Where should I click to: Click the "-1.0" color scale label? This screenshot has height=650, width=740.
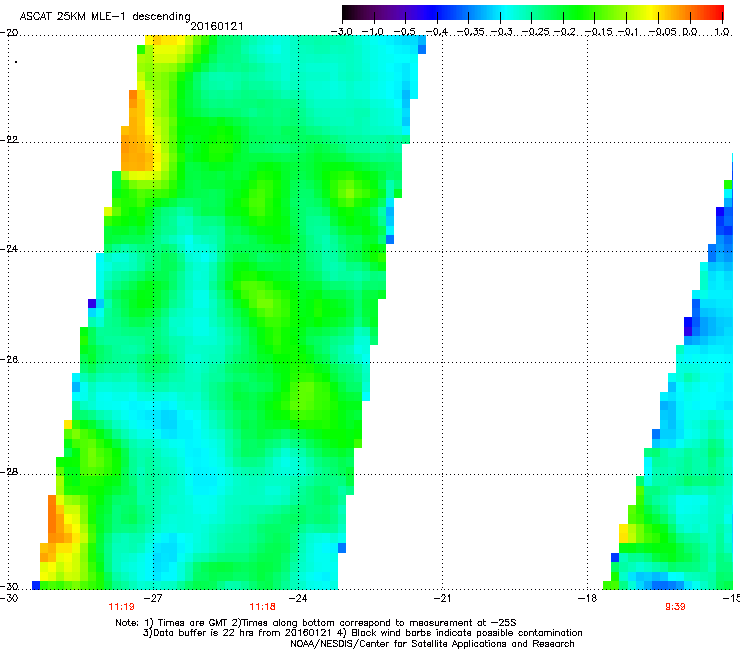click(x=373, y=32)
